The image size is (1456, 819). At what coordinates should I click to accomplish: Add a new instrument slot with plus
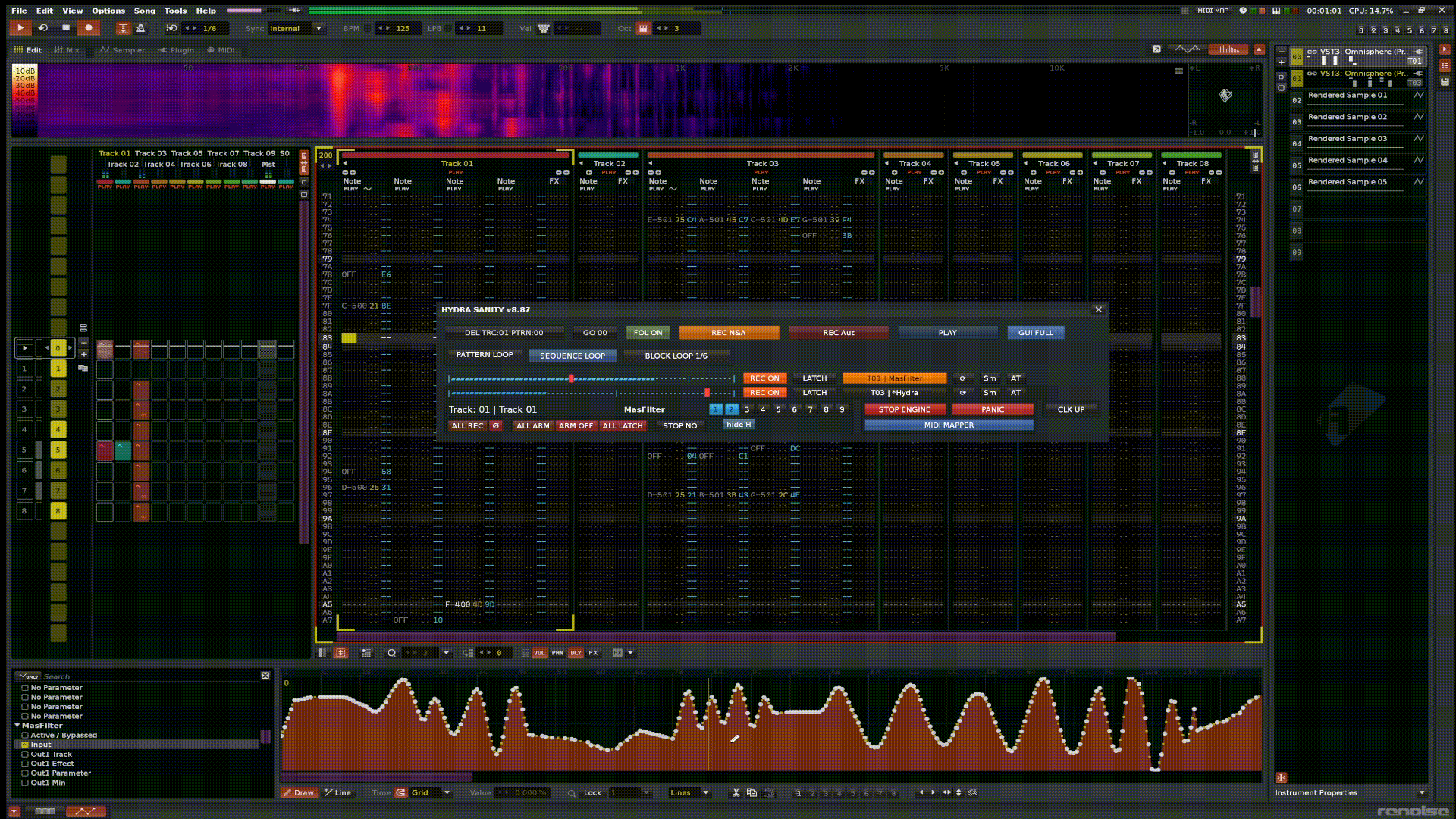(1282, 62)
